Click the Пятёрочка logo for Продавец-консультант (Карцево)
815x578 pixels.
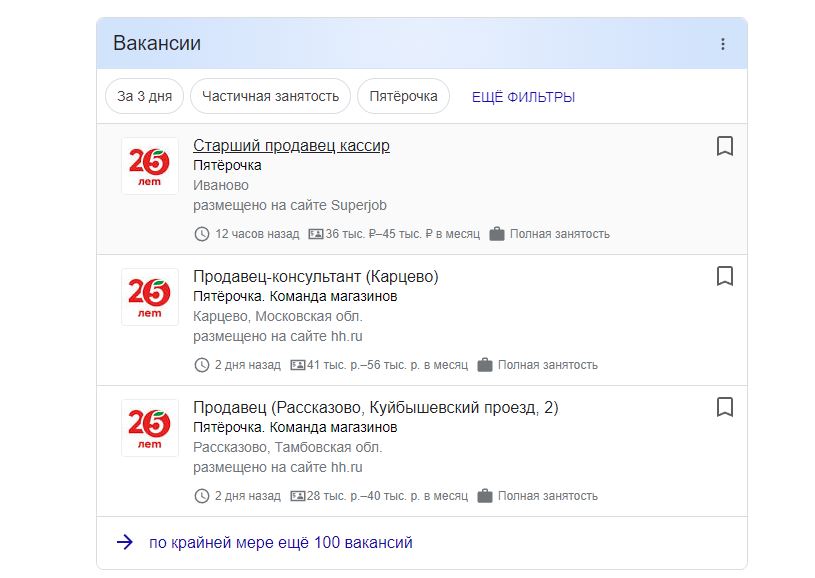(x=150, y=297)
